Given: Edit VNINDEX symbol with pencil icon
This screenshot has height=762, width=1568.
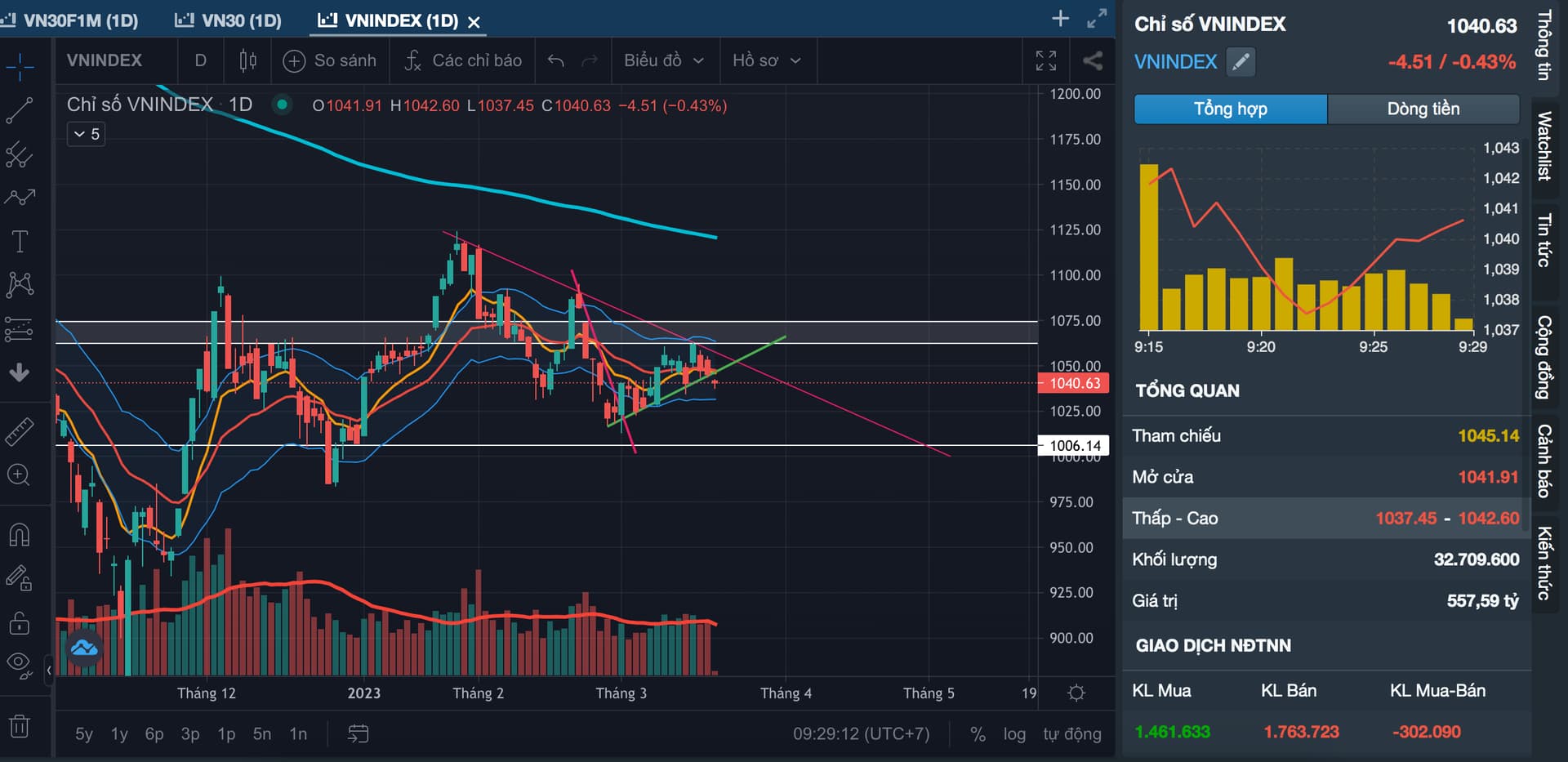Looking at the screenshot, I should [1241, 62].
